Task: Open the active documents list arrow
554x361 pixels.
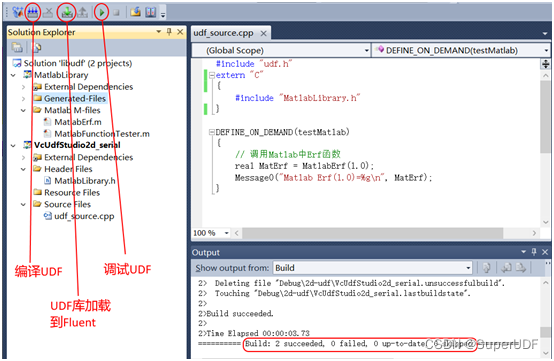Action: click(544, 34)
